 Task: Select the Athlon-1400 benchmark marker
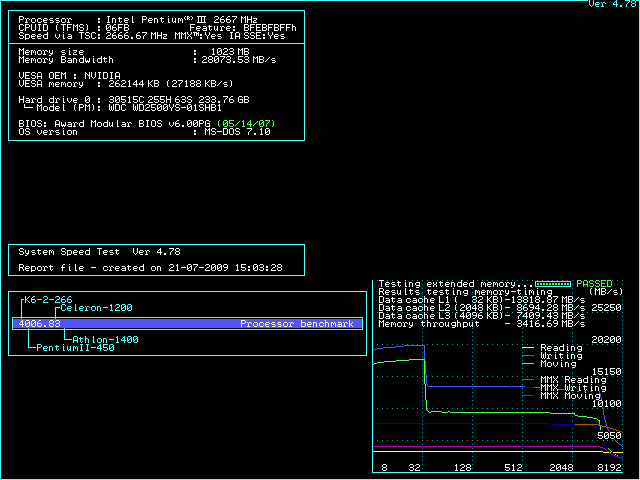(106, 340)
